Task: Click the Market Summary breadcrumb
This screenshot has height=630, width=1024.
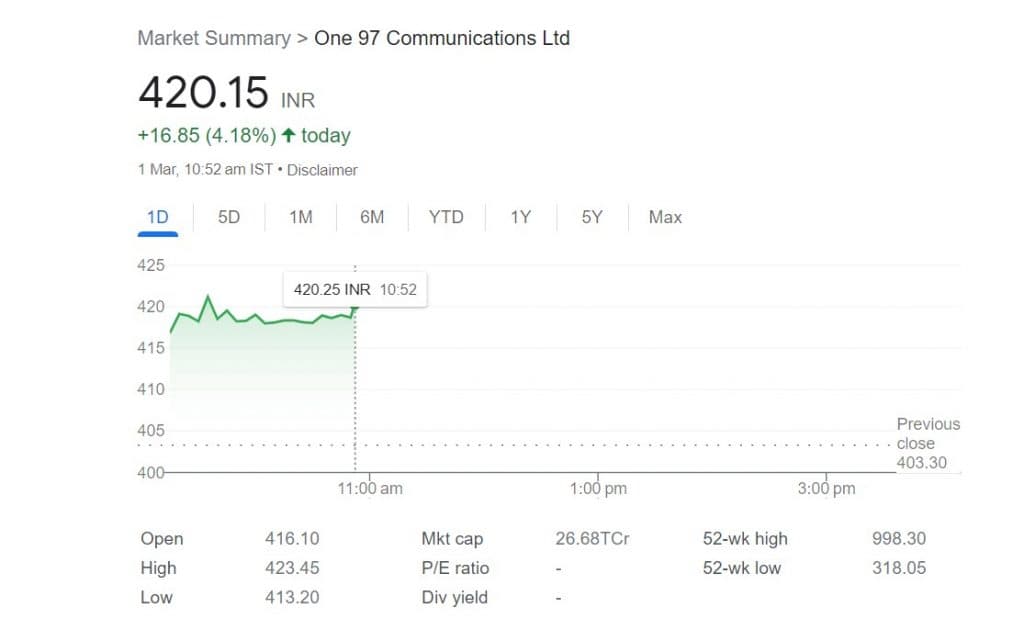Action: tap(213, 39)
